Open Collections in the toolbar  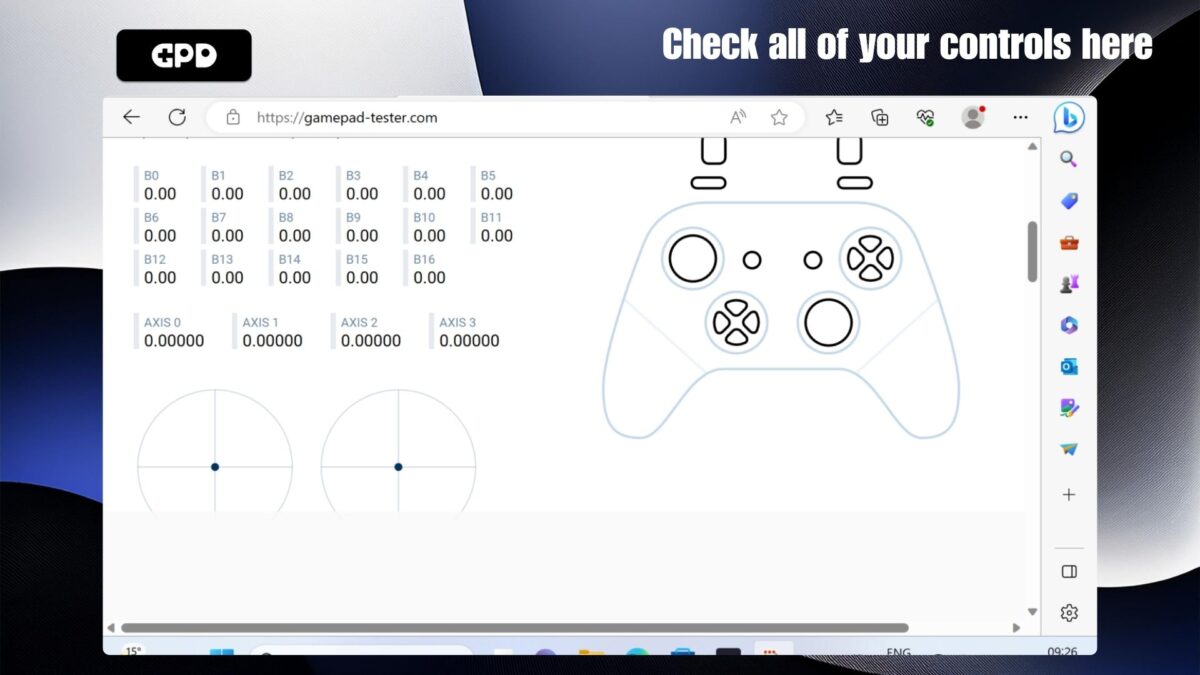pos(880,117)
